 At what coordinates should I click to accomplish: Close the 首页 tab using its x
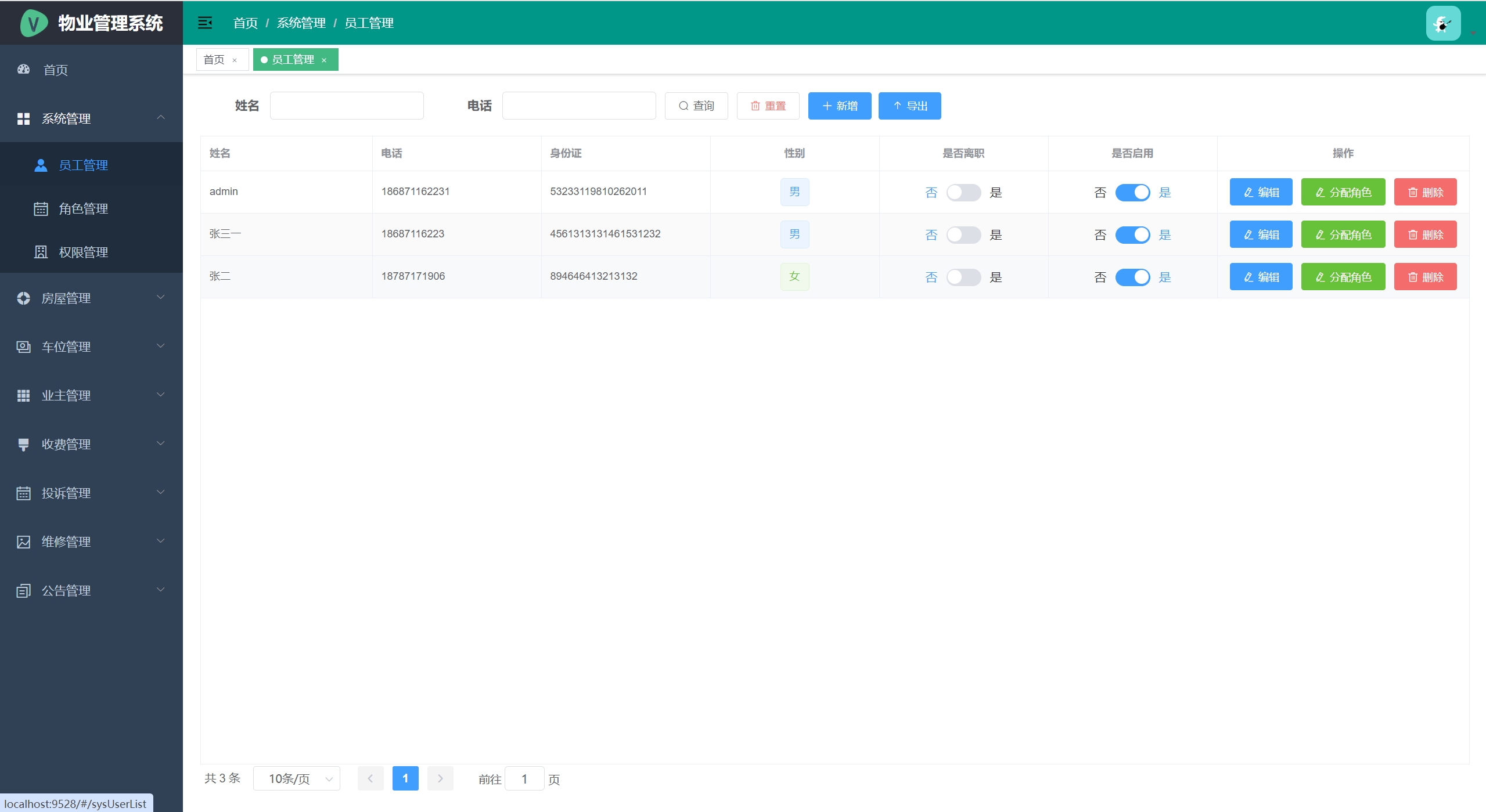click(x=235, y=60)
